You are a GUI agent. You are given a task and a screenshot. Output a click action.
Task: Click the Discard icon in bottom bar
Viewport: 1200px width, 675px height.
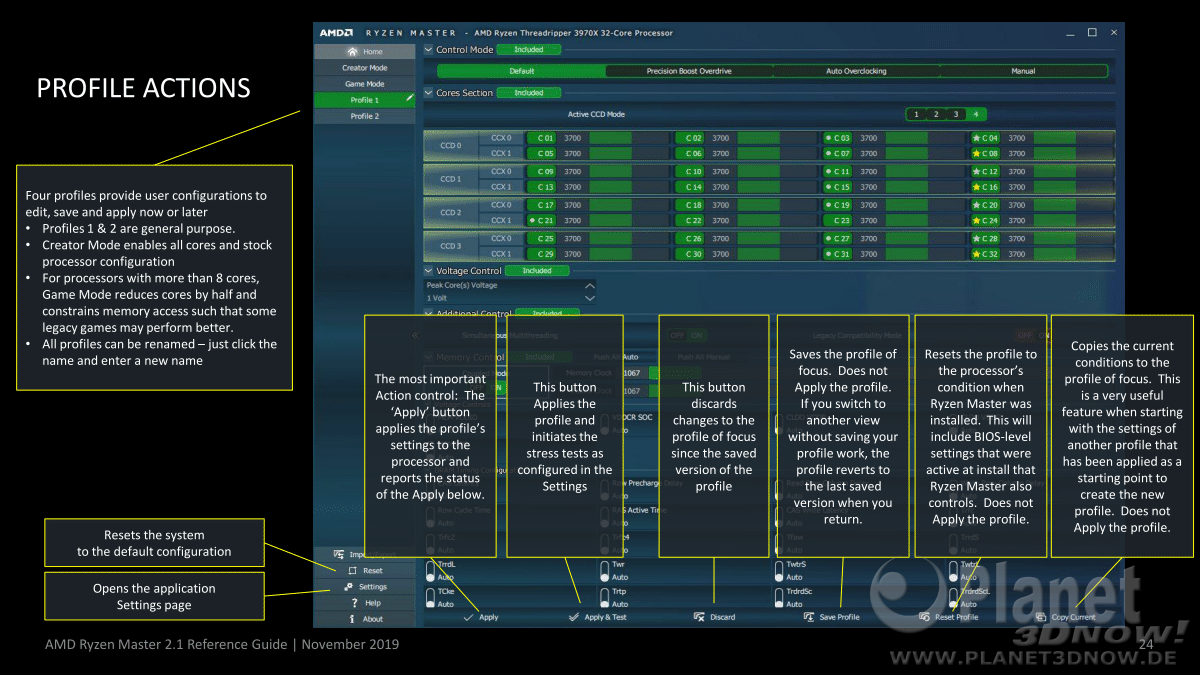coord(699,617)
